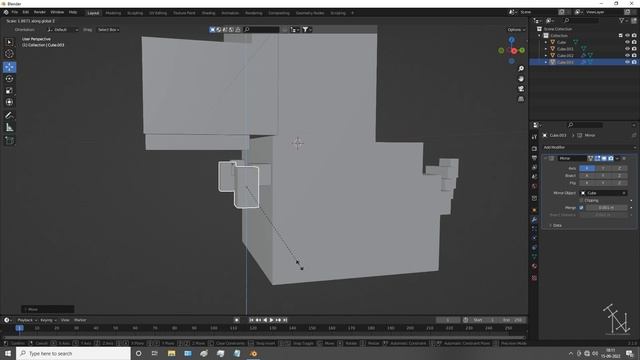Viewport: 640px width, 360px height.
Task: Toggle the Mirror Merge checkbox
Action: [581, 208]
